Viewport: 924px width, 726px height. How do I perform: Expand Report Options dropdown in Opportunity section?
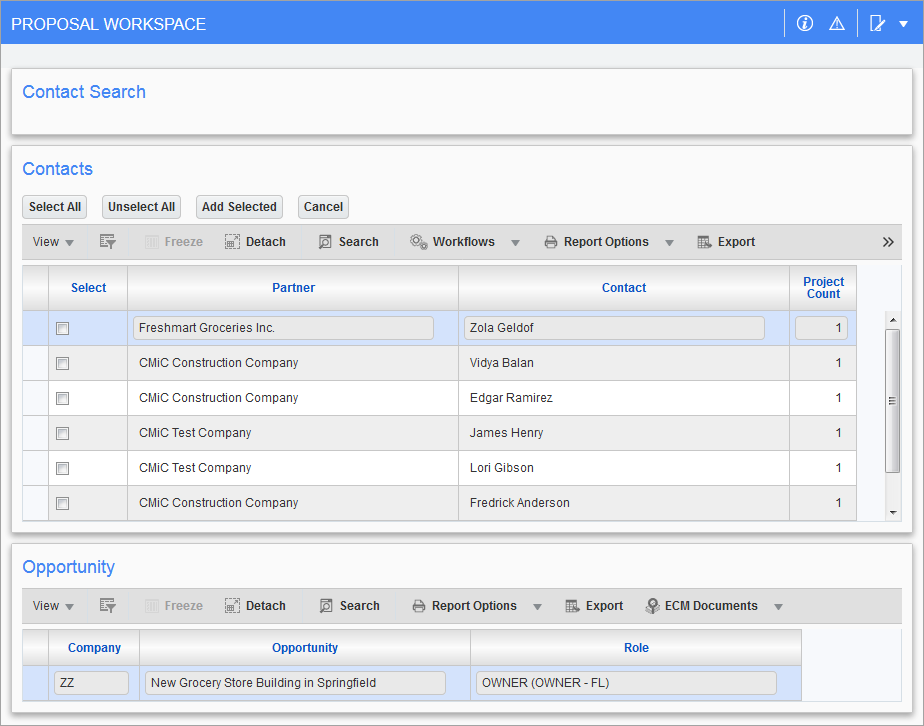point(537,605)
